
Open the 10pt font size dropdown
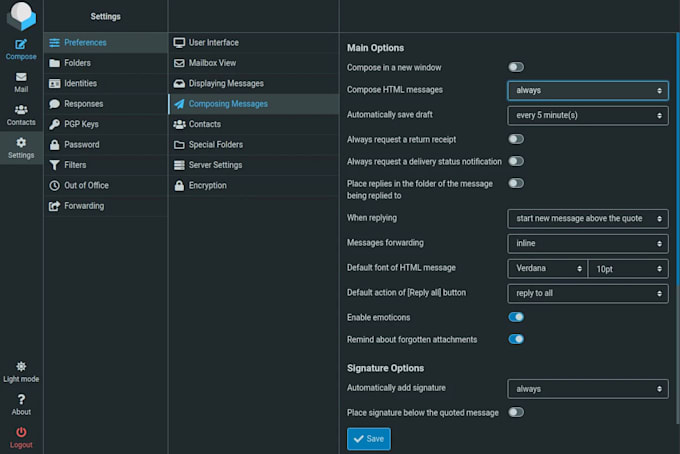628,268
